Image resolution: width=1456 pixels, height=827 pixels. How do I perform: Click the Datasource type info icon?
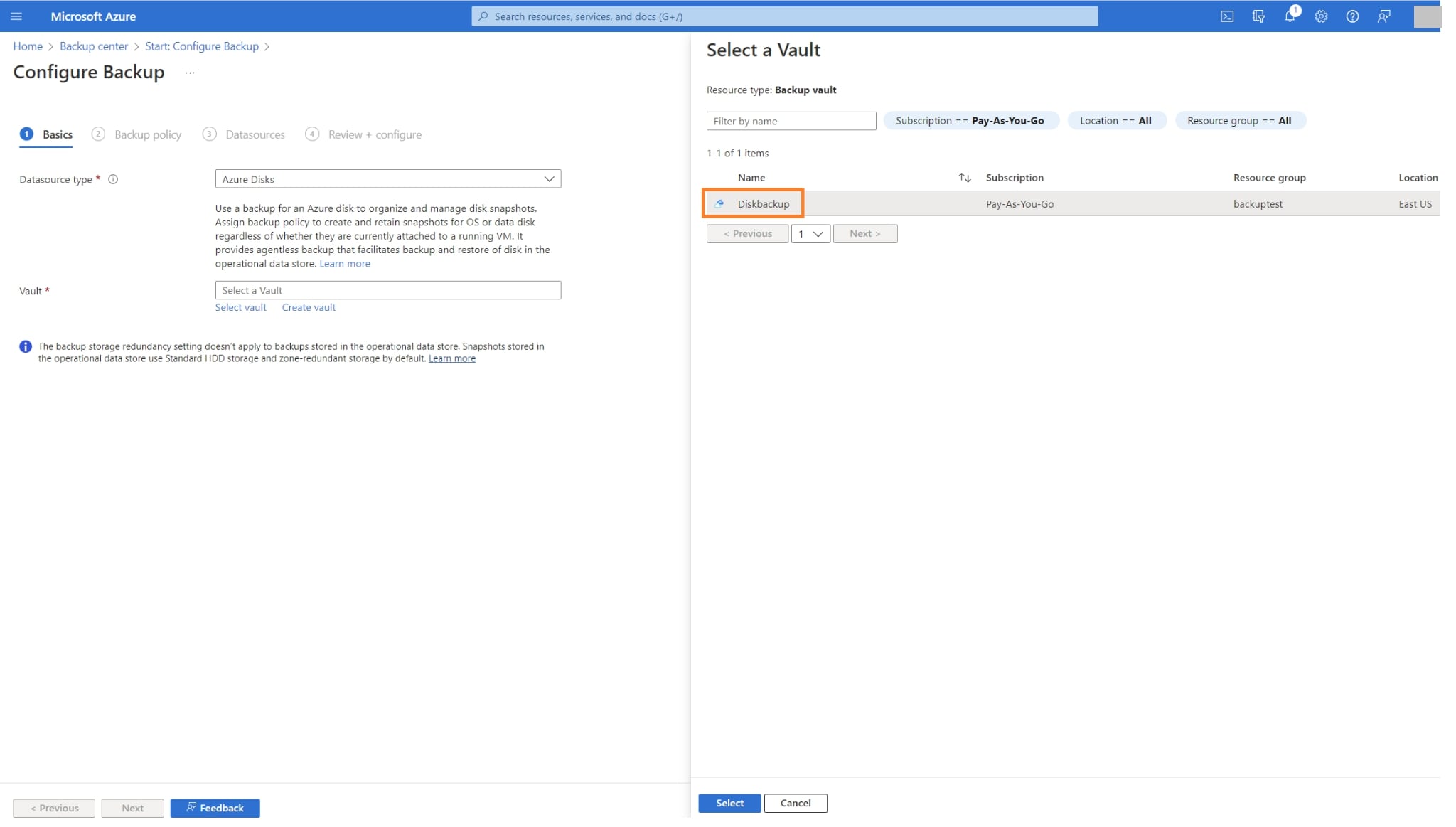click(113, 180)
